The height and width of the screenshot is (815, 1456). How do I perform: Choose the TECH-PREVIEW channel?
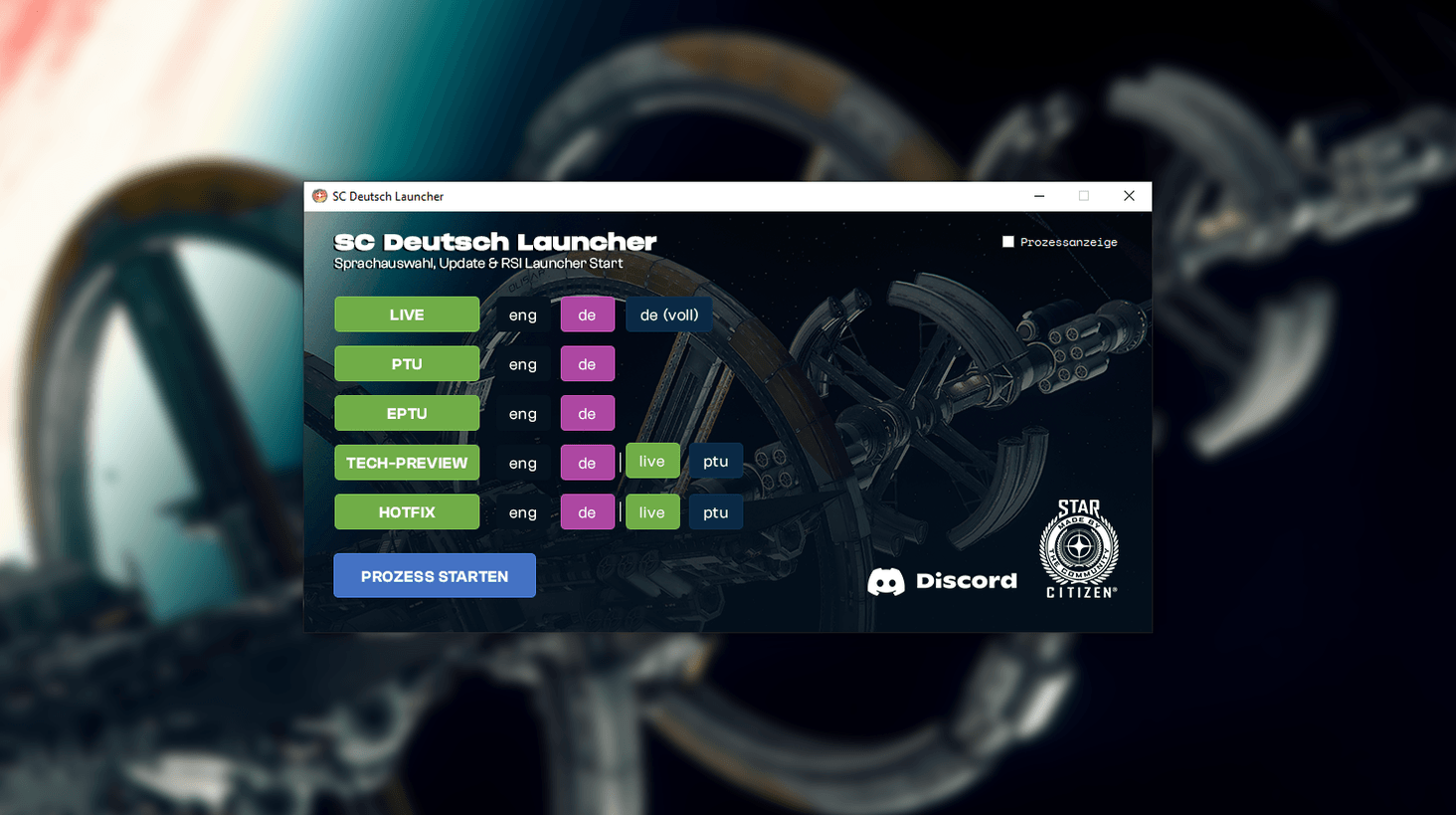407,463
